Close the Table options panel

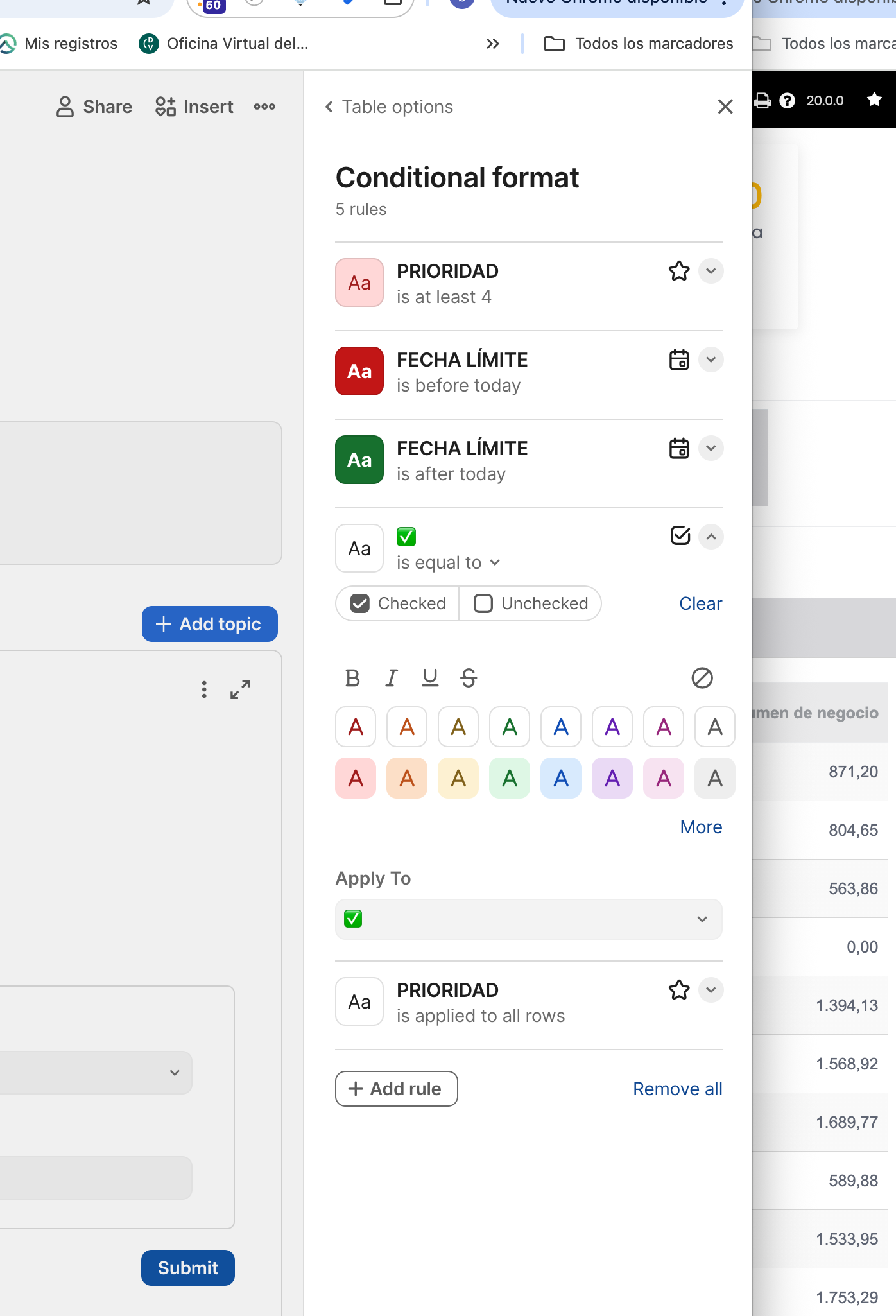725,107
